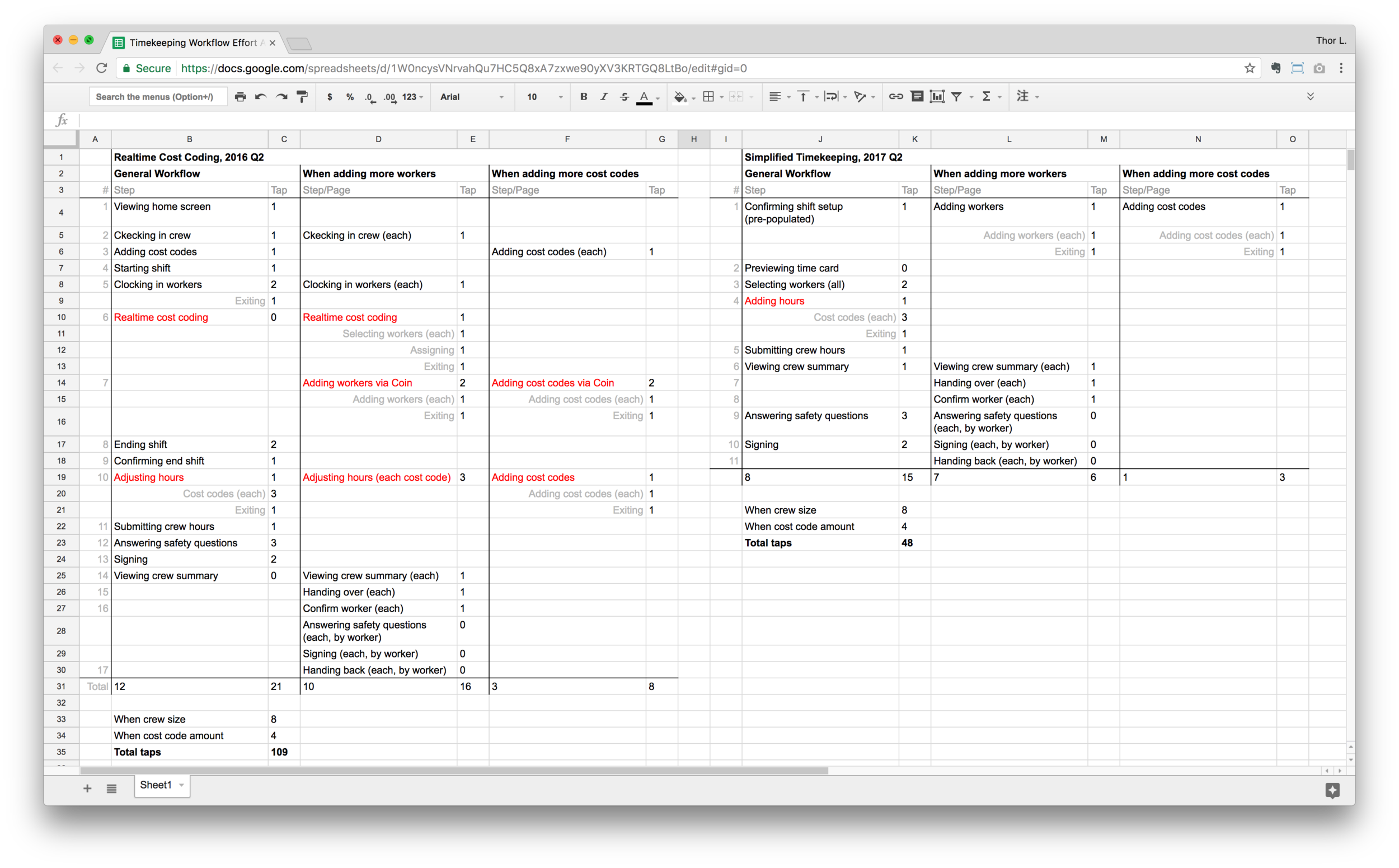Image resolution: width=1399 pixels, height=868 pixels.
Task: Select red Adding hours cell
Action: 820,301
